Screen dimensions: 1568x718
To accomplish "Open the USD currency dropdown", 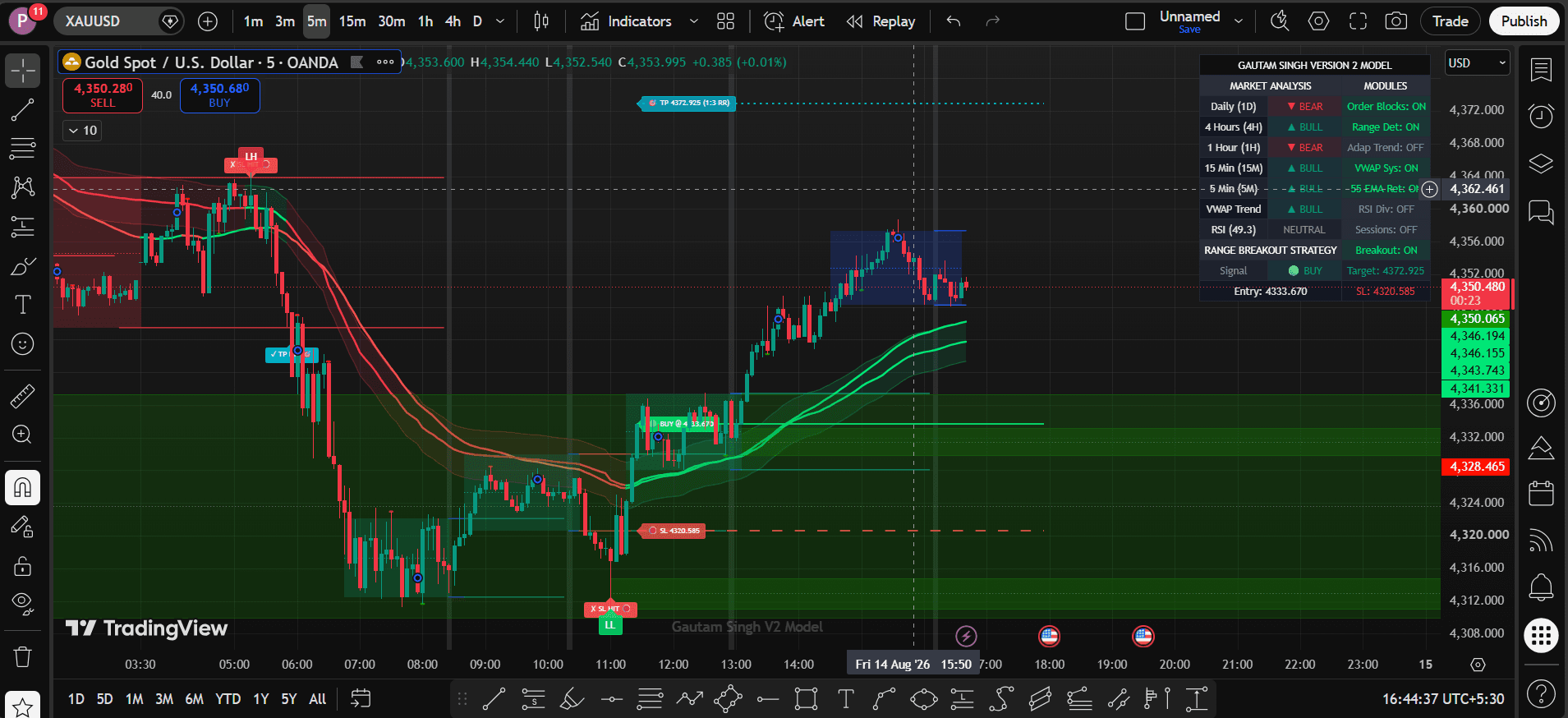I will [x=1477, y=63].
